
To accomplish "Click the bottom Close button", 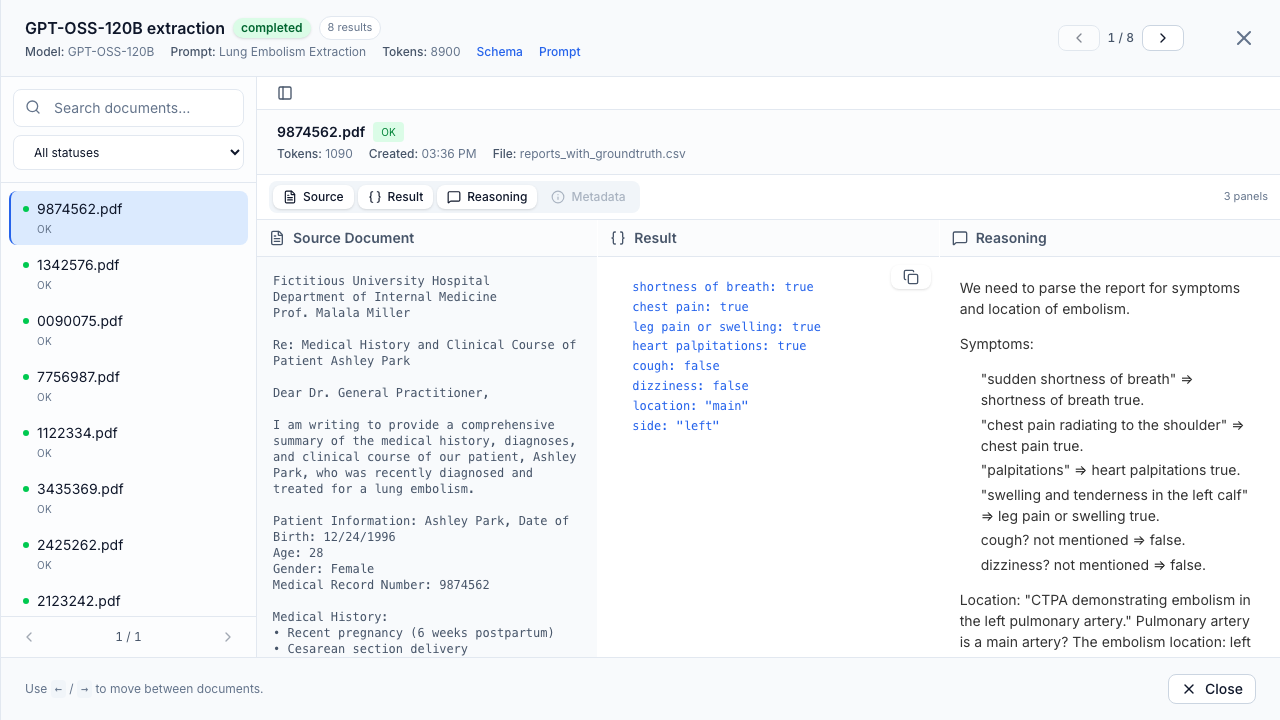I will [x=1212, y=689].
